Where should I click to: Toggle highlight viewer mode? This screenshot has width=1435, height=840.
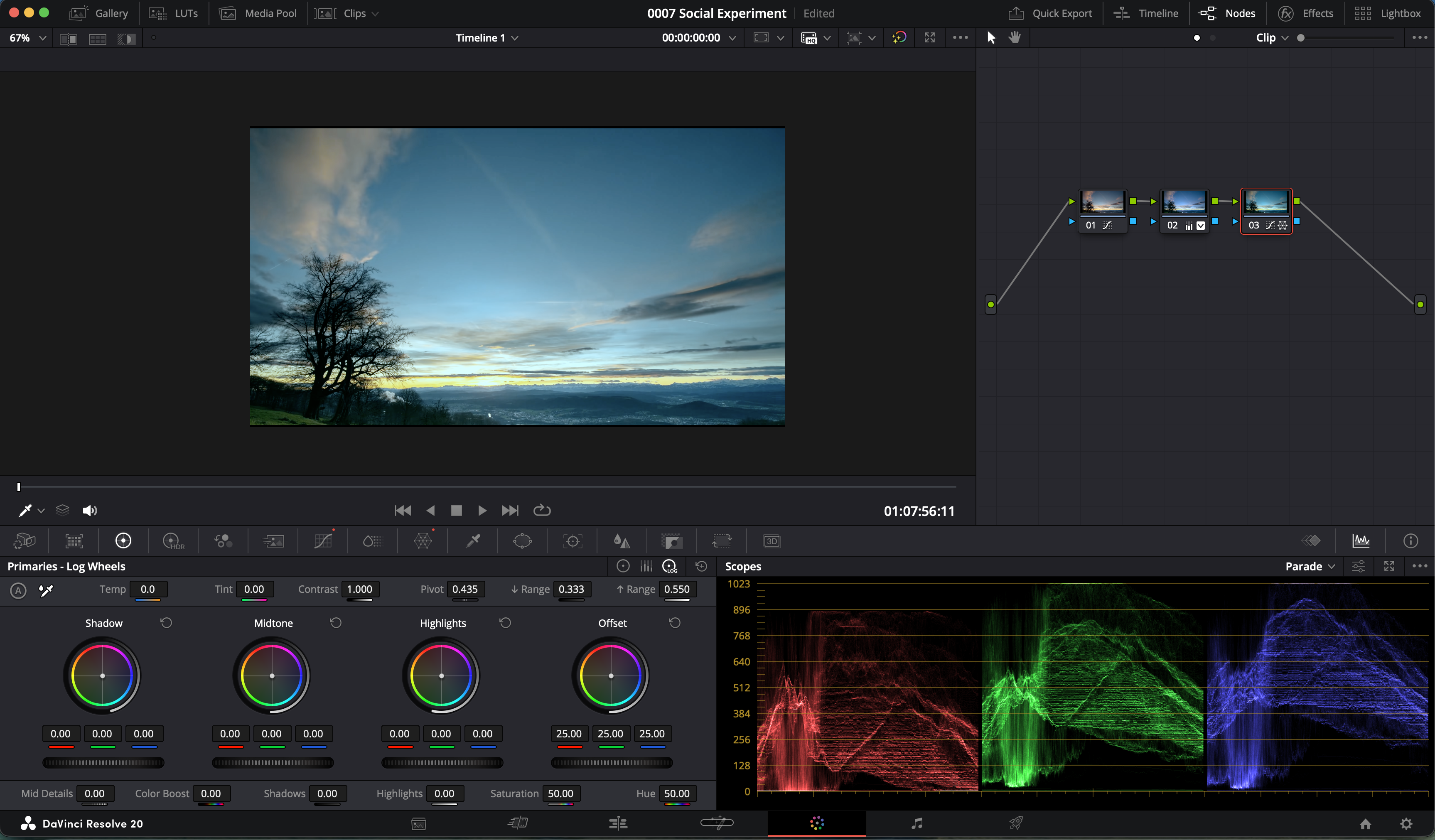126,39
